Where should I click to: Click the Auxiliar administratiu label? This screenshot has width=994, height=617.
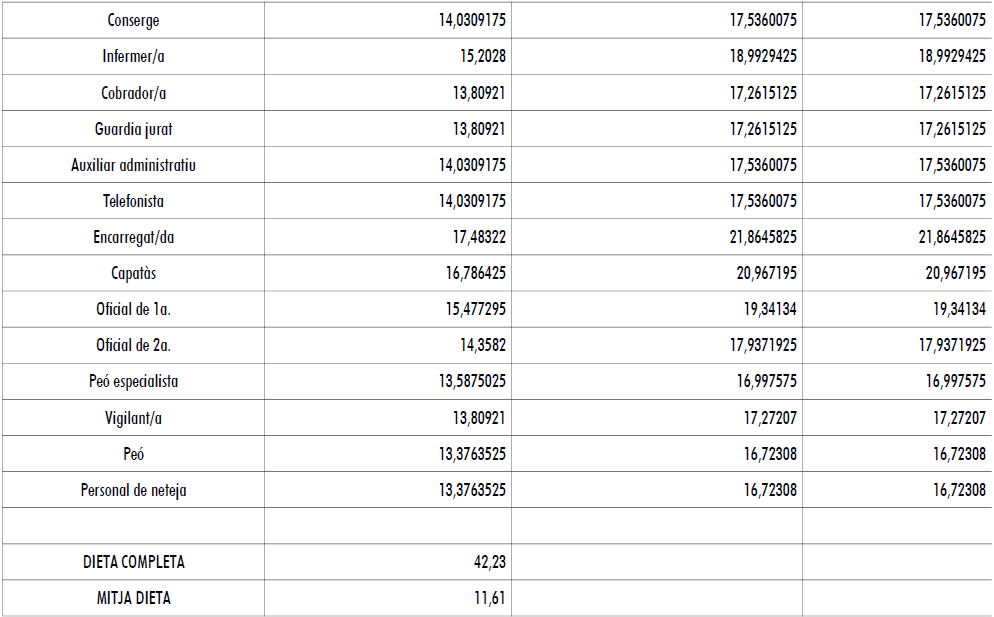pyautogui.click(x=133, y=165)
